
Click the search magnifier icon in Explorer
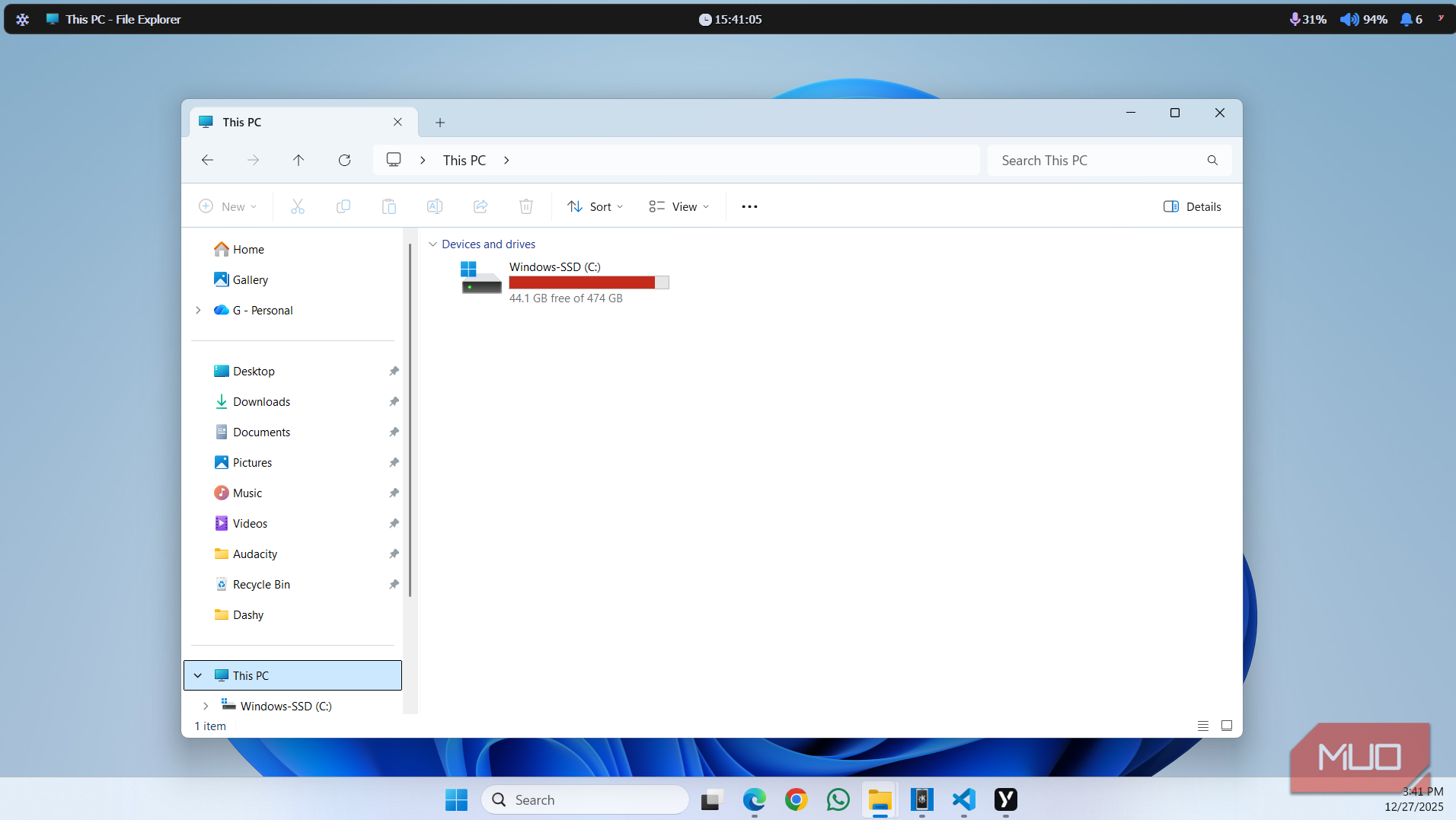(x=1212, y=160)
